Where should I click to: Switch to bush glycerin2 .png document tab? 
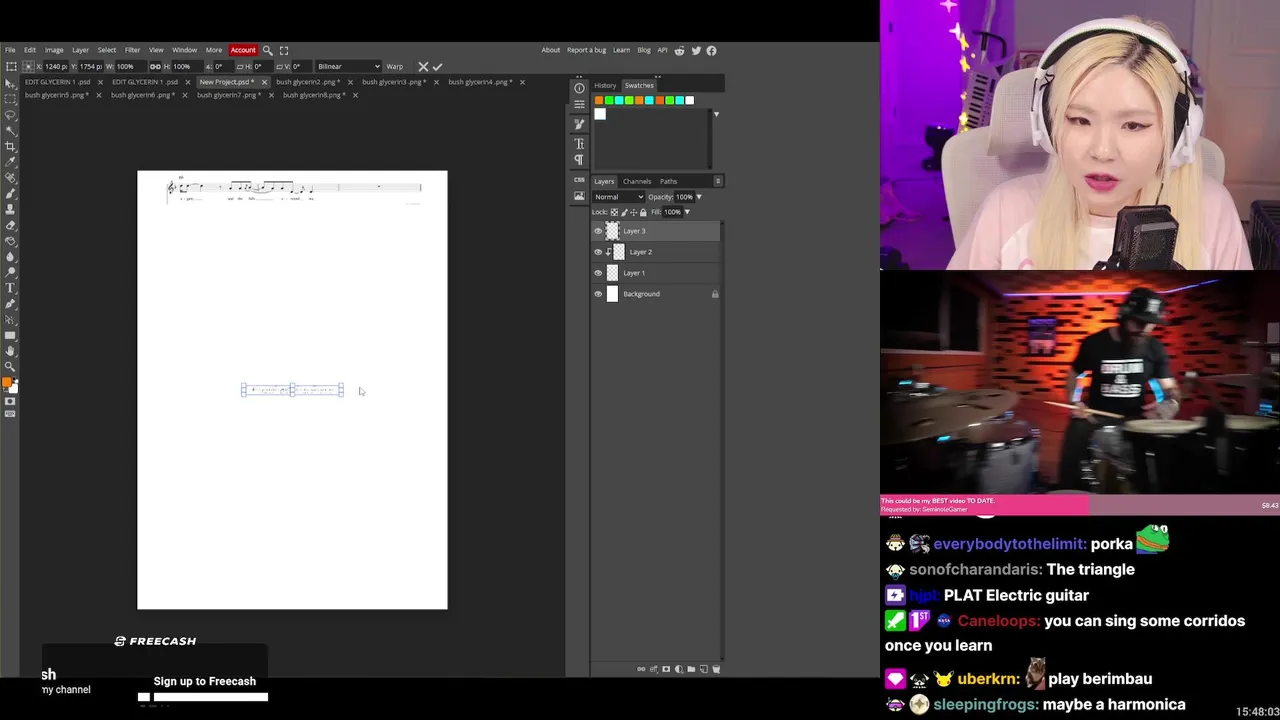(307, 82)
